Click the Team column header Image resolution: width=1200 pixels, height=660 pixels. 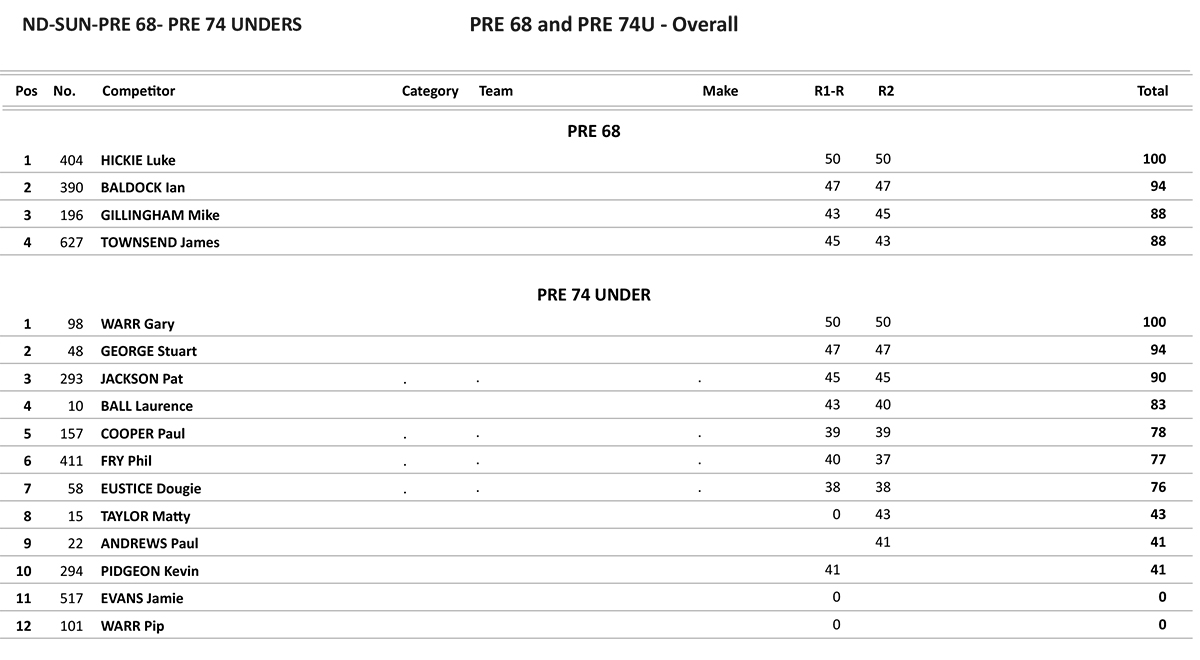coord(496,91)
